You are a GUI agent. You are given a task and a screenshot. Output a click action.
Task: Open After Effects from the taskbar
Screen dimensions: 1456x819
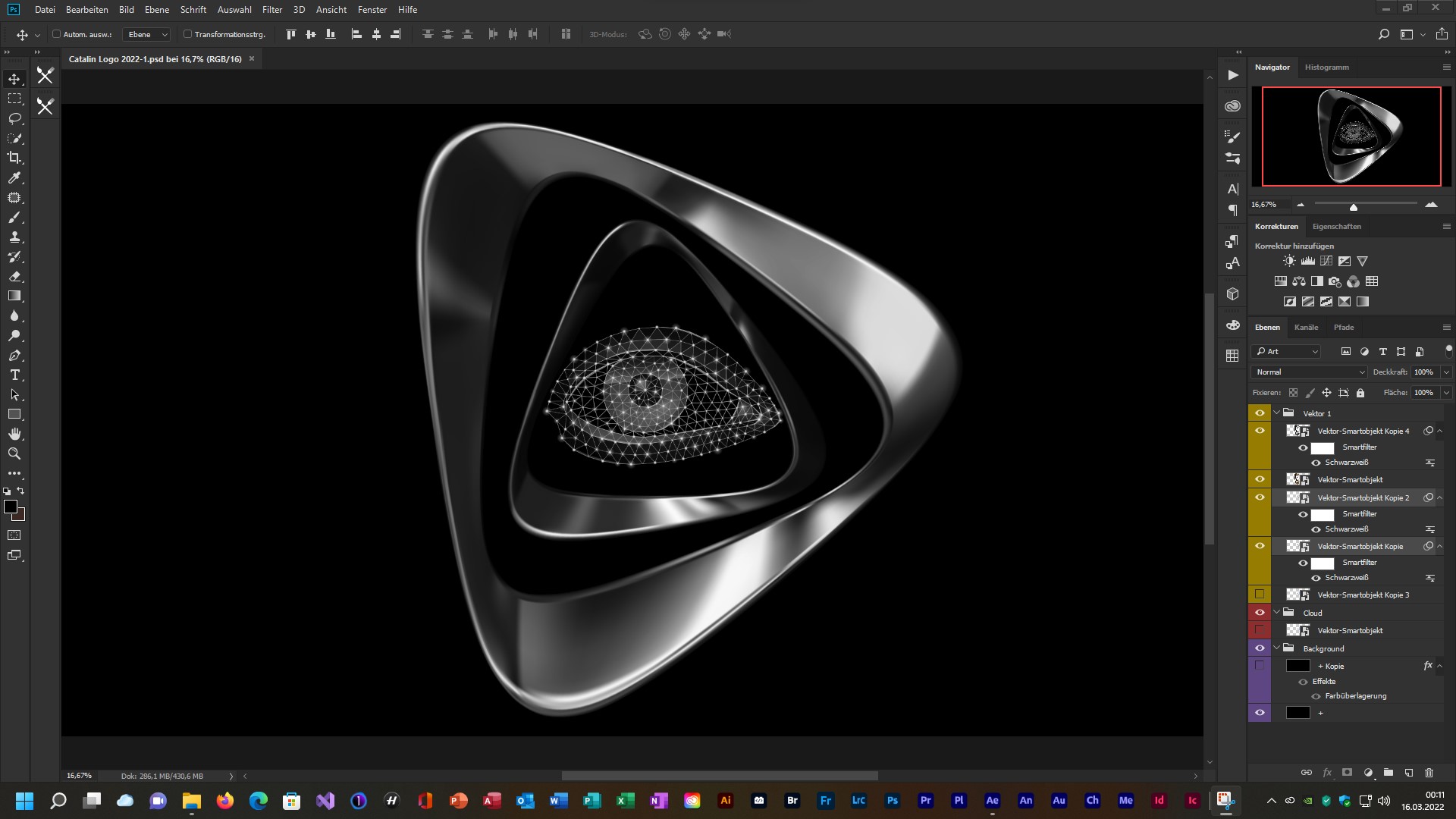tap(992, 801)
